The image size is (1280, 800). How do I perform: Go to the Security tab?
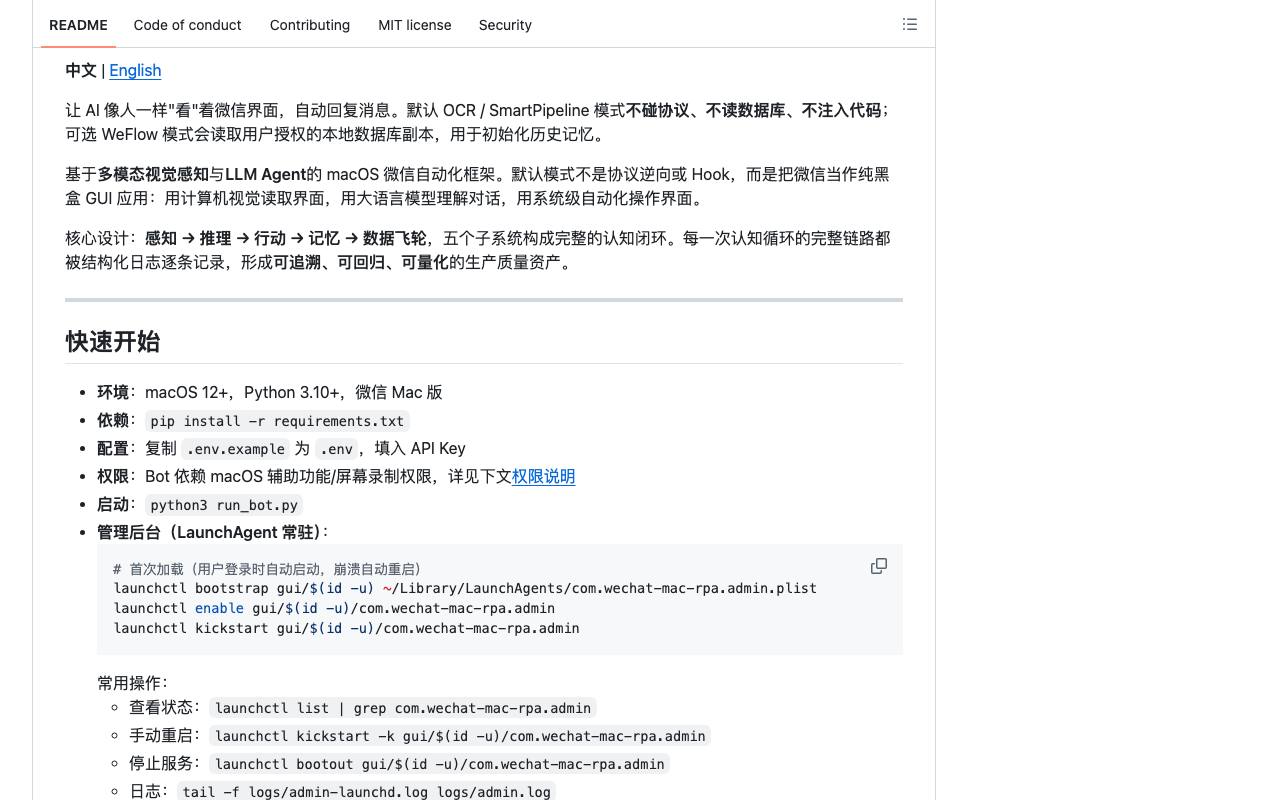pos(505,25)
